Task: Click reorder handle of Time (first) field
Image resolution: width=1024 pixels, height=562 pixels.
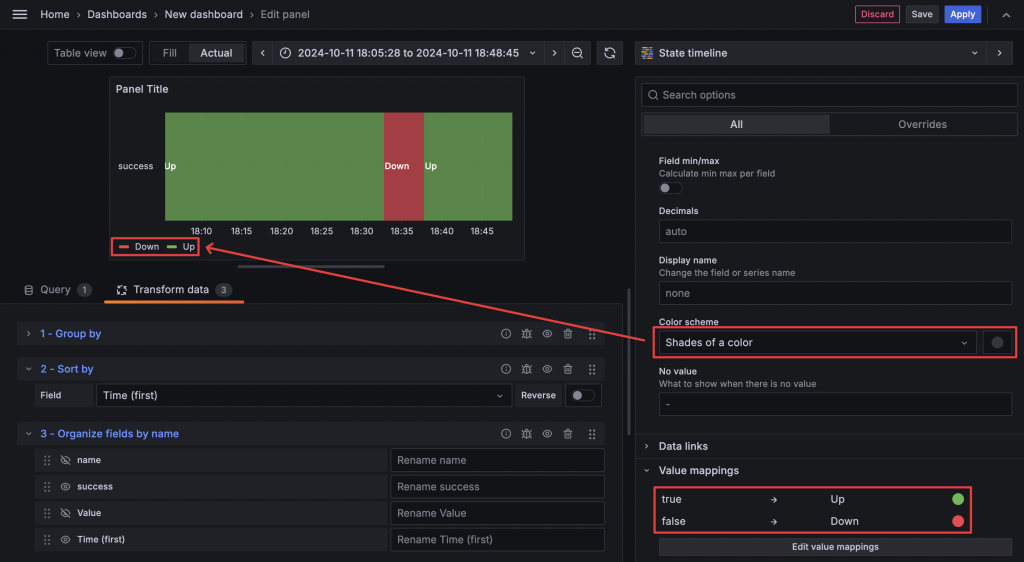Action: click(x=47, y=540)
